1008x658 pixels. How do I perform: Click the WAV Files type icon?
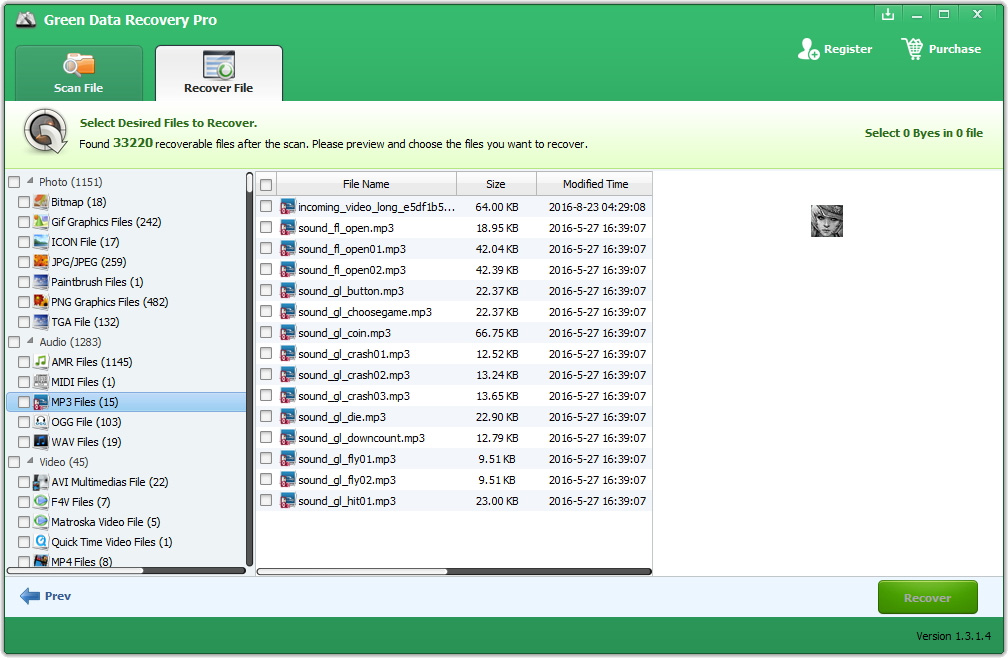coord(41,442)
